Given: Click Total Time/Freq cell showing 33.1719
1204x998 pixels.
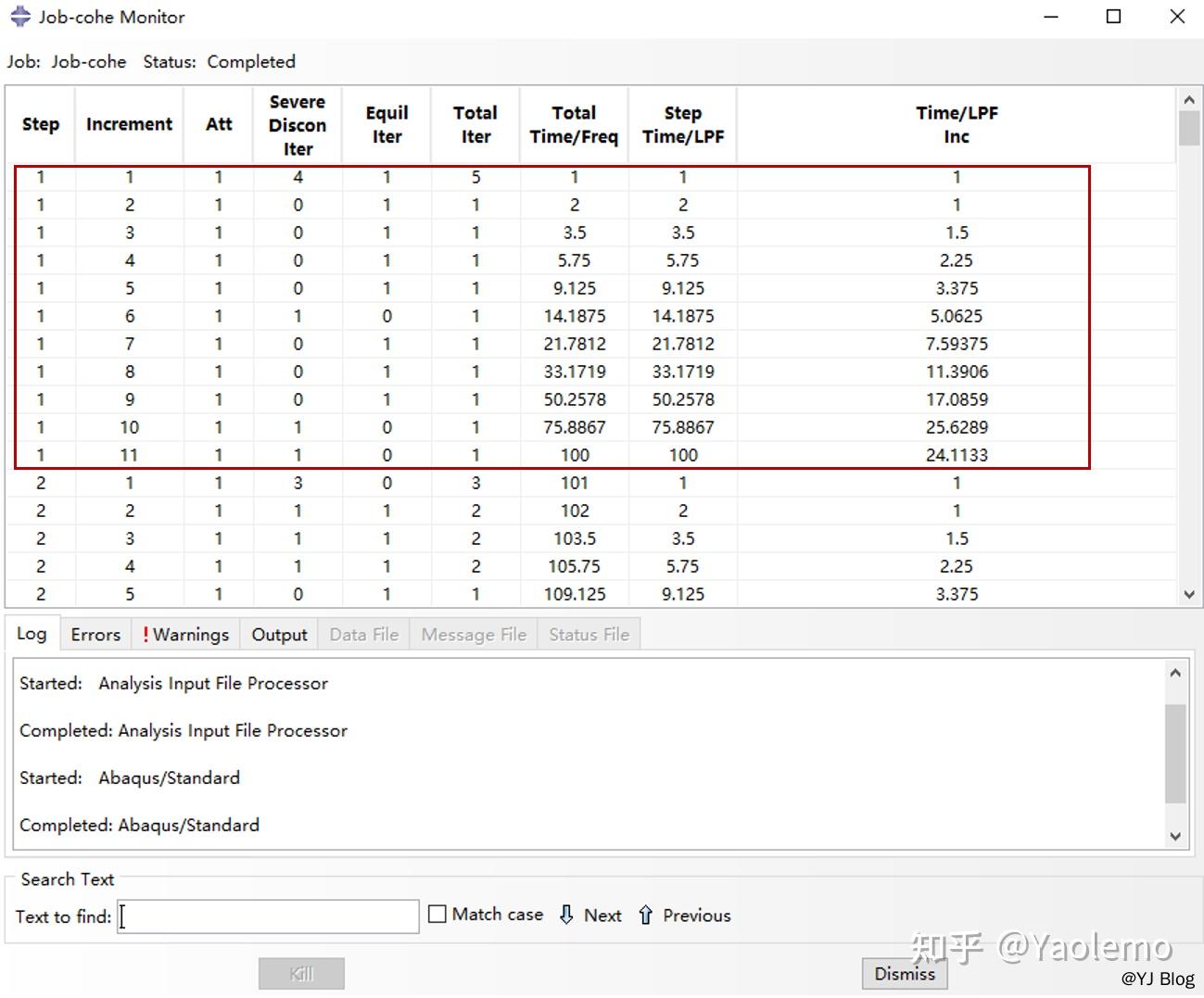Looking at the screenshot, I should click(575, 372).
